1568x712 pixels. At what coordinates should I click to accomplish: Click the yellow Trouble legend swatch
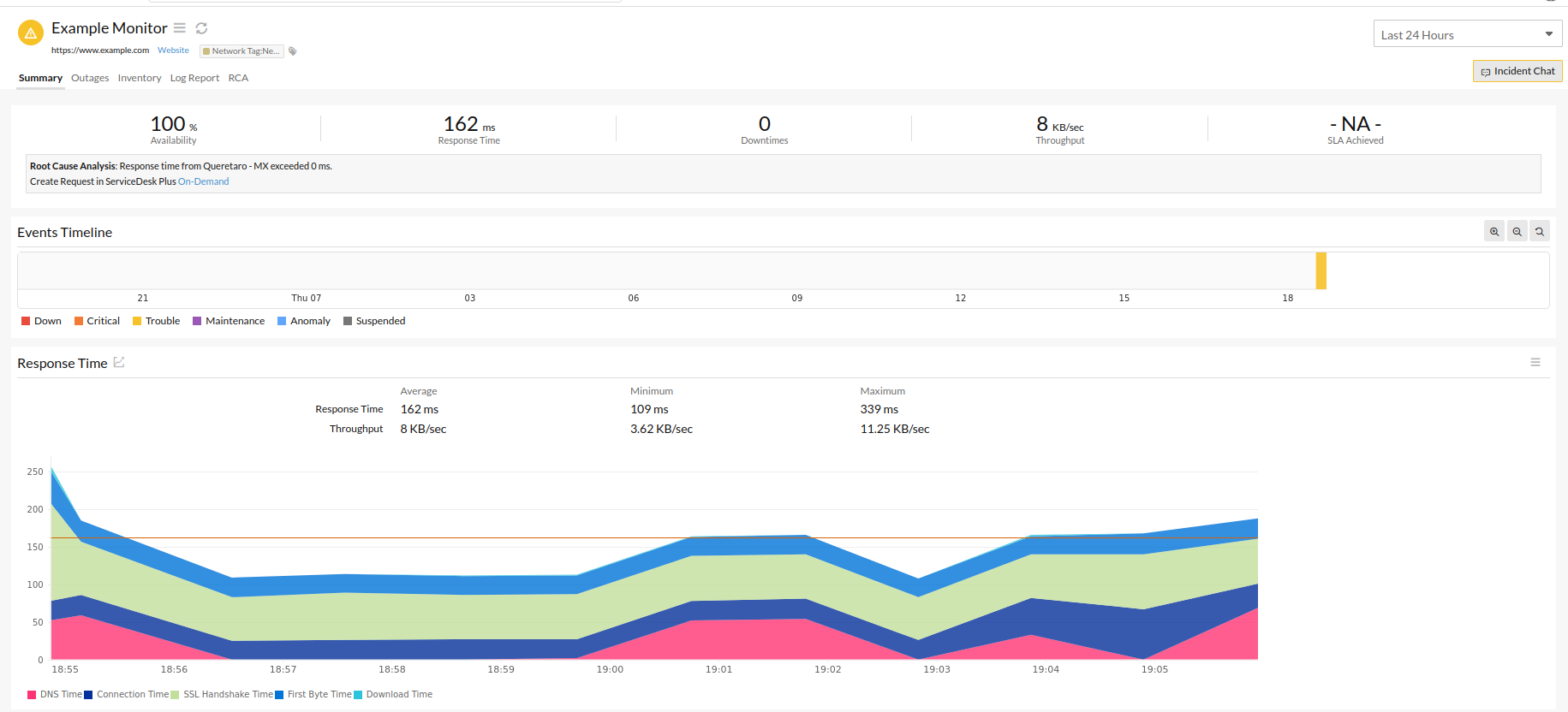[x=137, y=322]
